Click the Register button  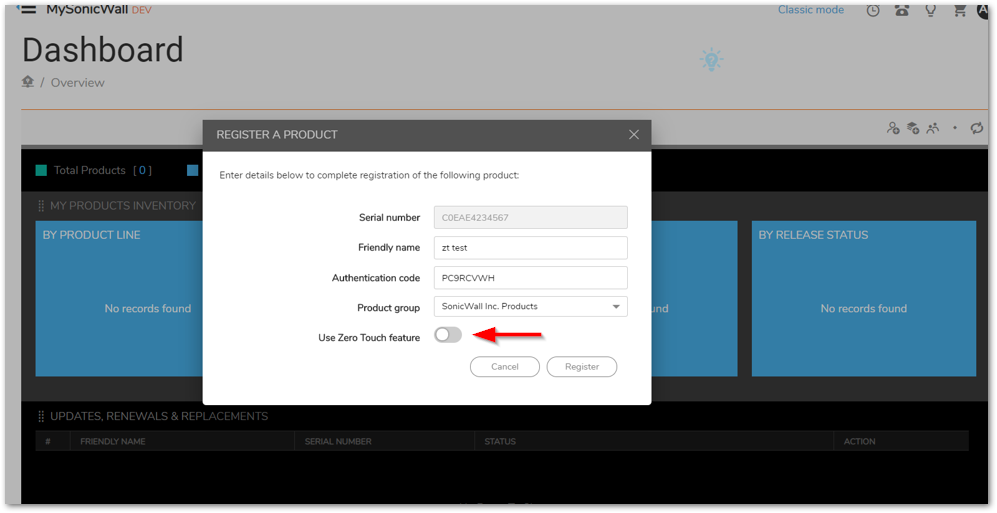coord(581,367)
